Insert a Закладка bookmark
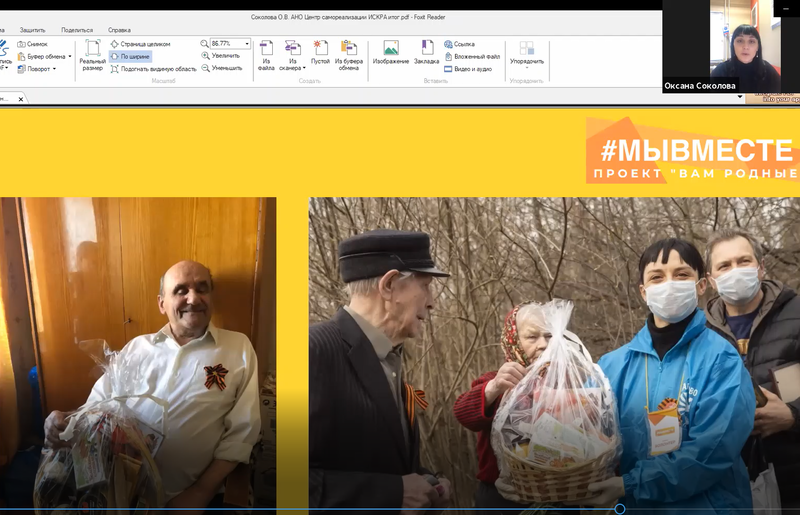The width and height of the screenshot is (800, 515). [427, 53]
